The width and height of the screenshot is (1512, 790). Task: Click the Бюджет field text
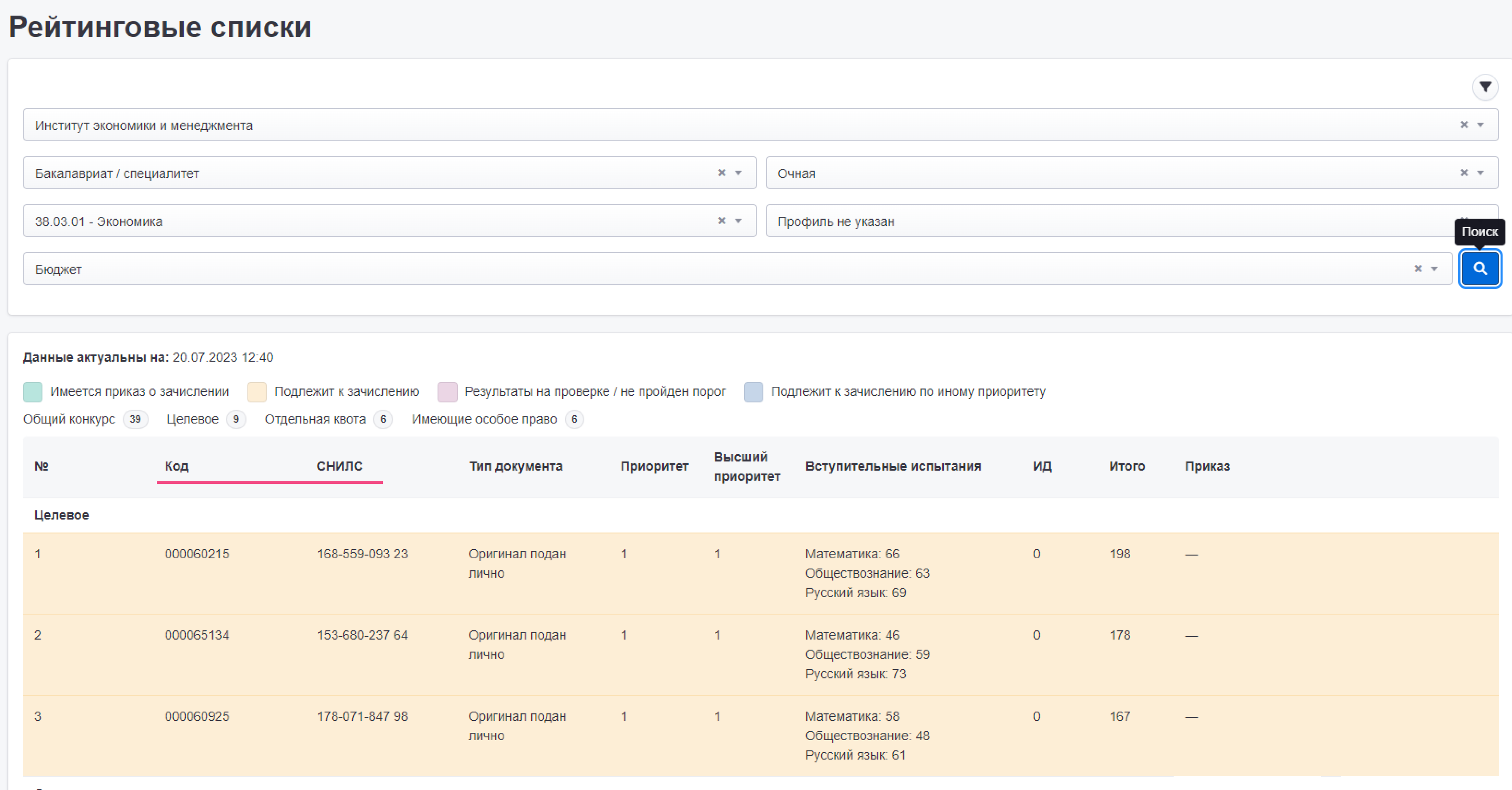tap(58, 269)
